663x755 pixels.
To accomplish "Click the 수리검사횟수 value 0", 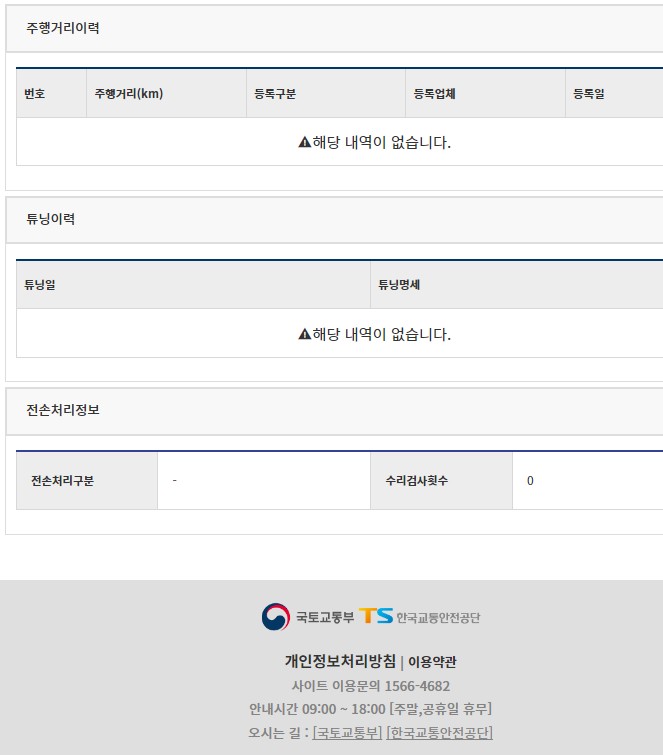I will click(x=530, y=481).
